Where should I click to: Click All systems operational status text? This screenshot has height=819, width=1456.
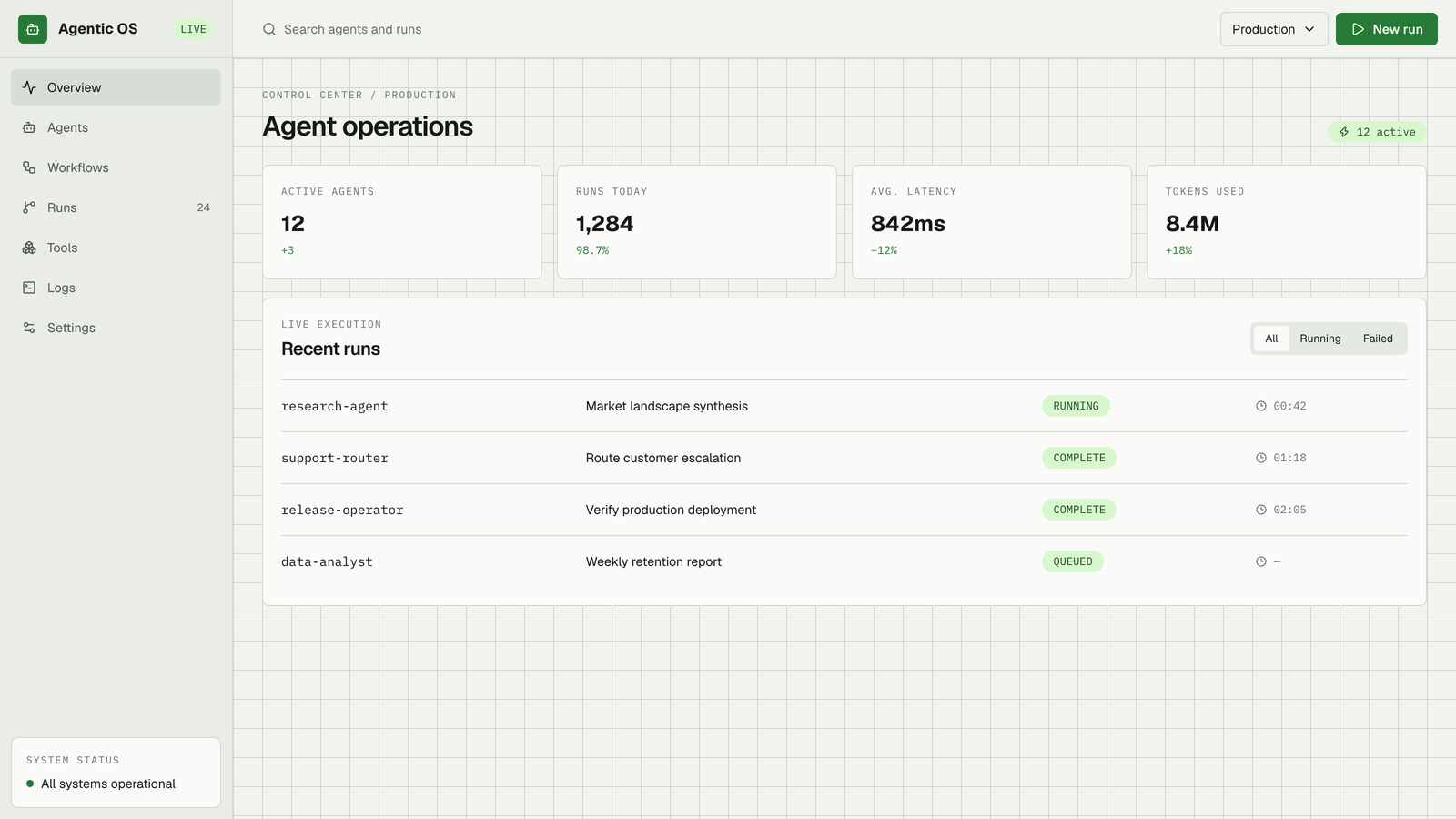108,784
